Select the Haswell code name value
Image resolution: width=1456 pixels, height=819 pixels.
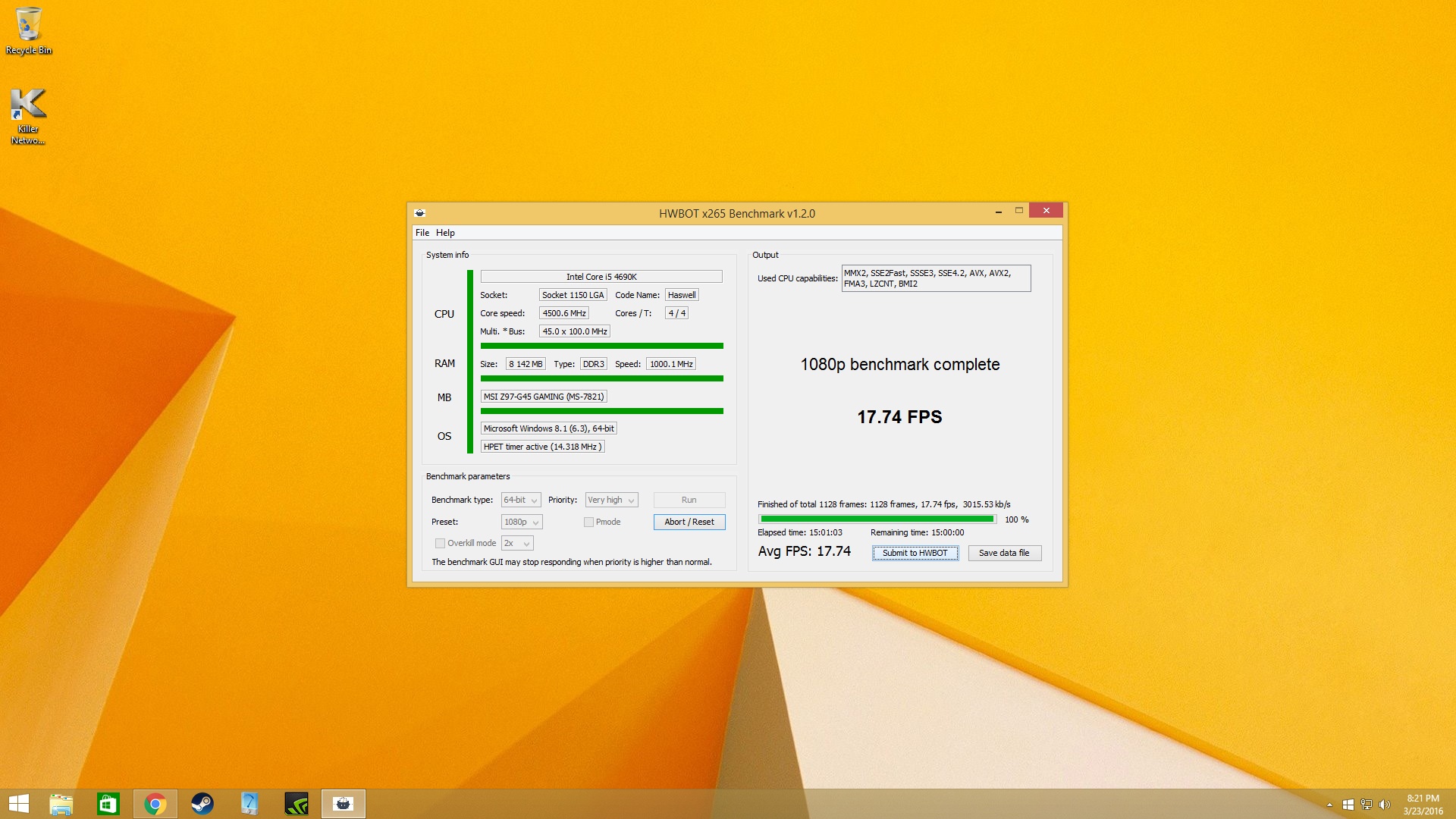[x=682, y=295]
